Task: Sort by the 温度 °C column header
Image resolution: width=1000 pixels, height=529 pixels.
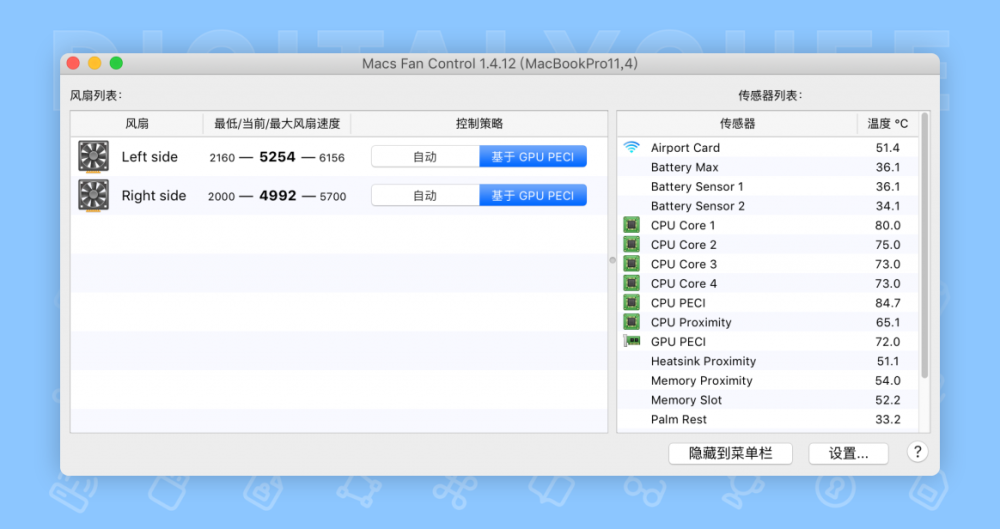Action: tap(888, 124)
